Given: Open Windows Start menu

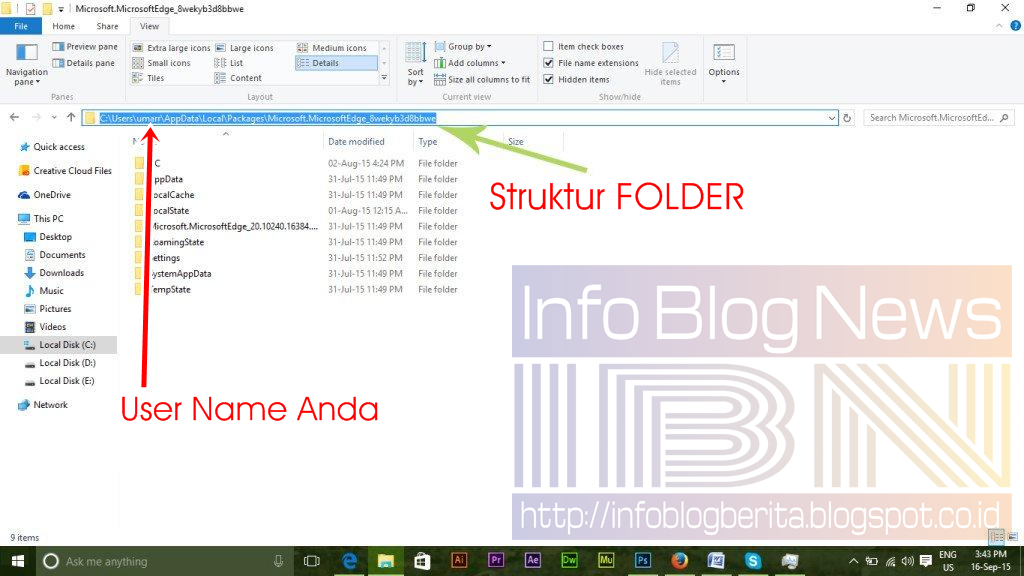Looking at the screenshot, I should coord(18,561).
